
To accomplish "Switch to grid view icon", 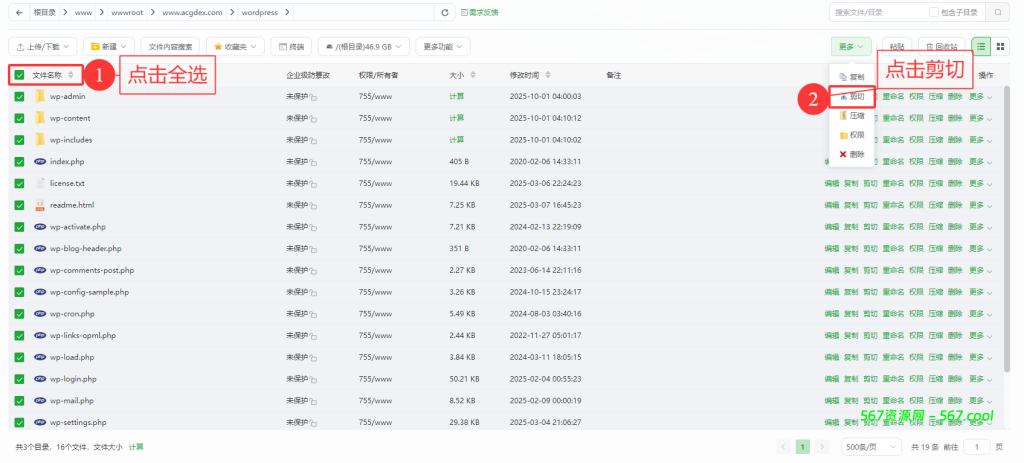I will click(1000, 46).
